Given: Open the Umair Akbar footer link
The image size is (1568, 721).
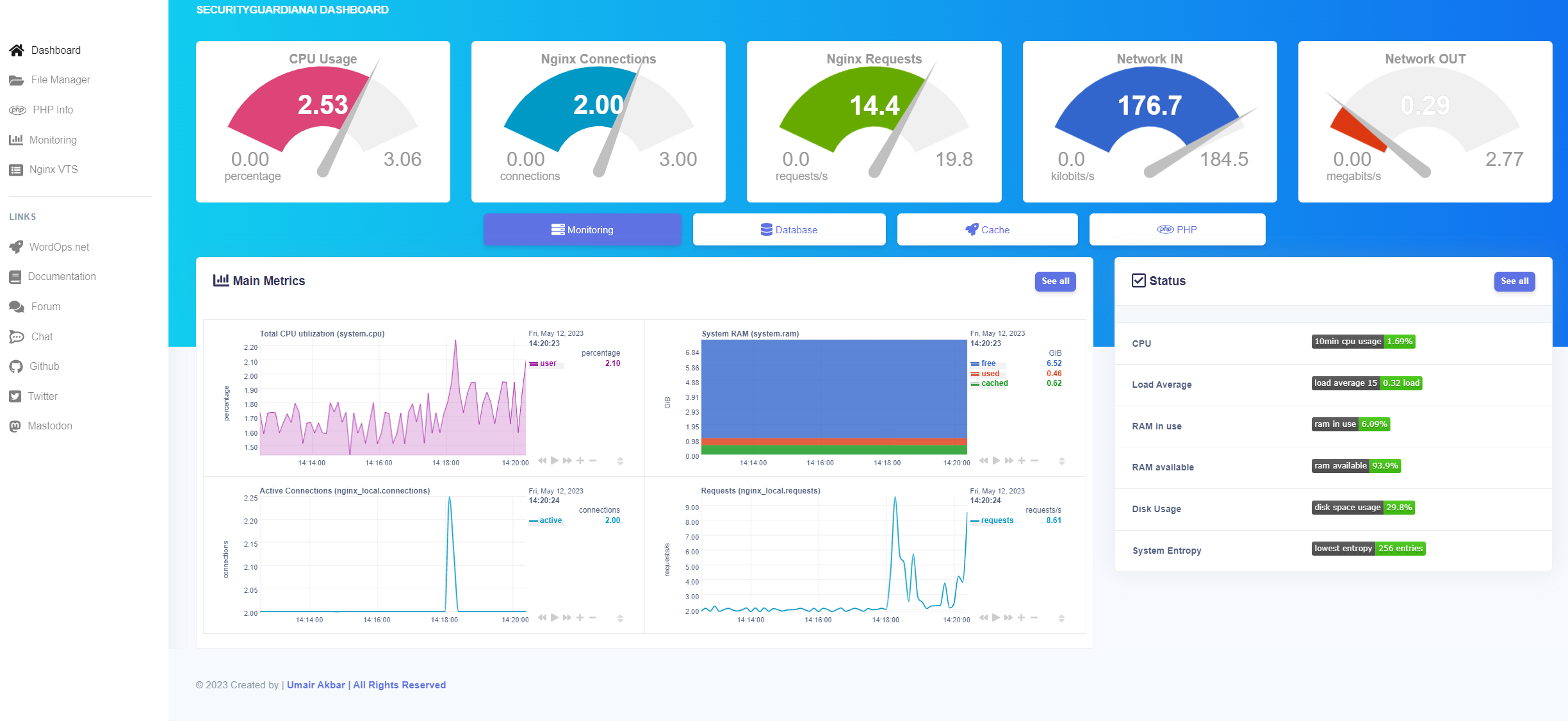Looking at the screenshot, I should 316,685.
